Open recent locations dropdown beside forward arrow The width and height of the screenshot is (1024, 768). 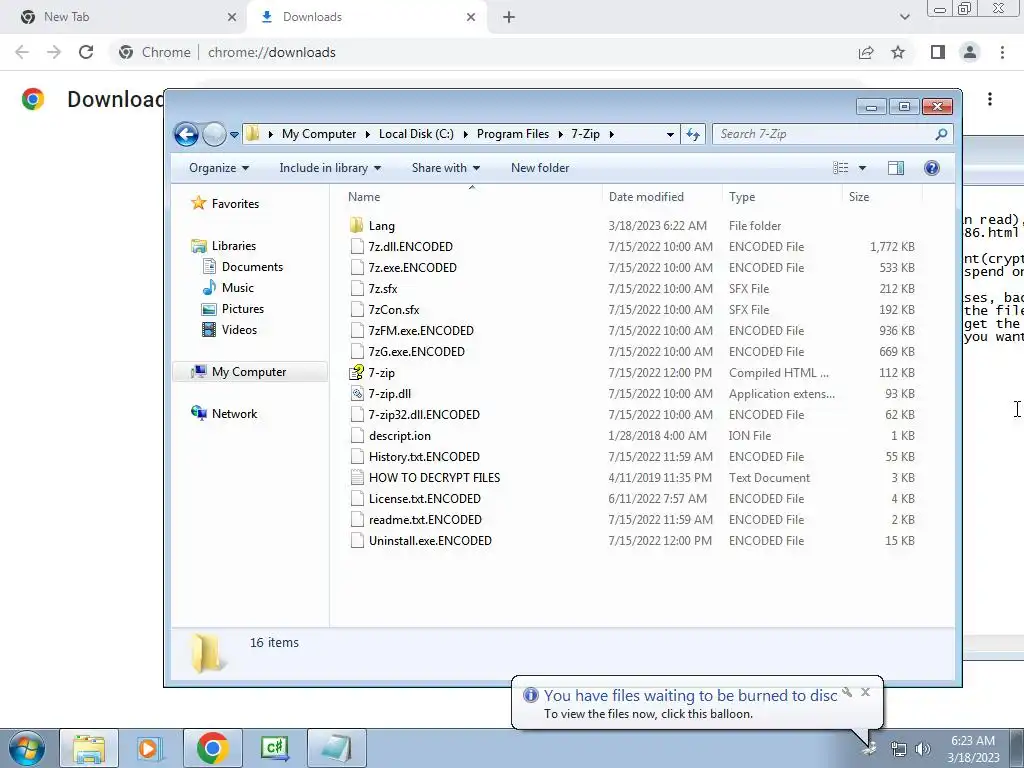click(x=234, y=135)
